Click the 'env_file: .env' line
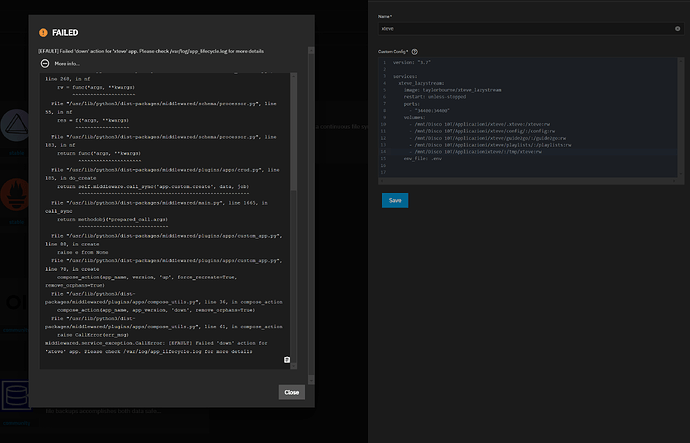 tap(422, 158)
